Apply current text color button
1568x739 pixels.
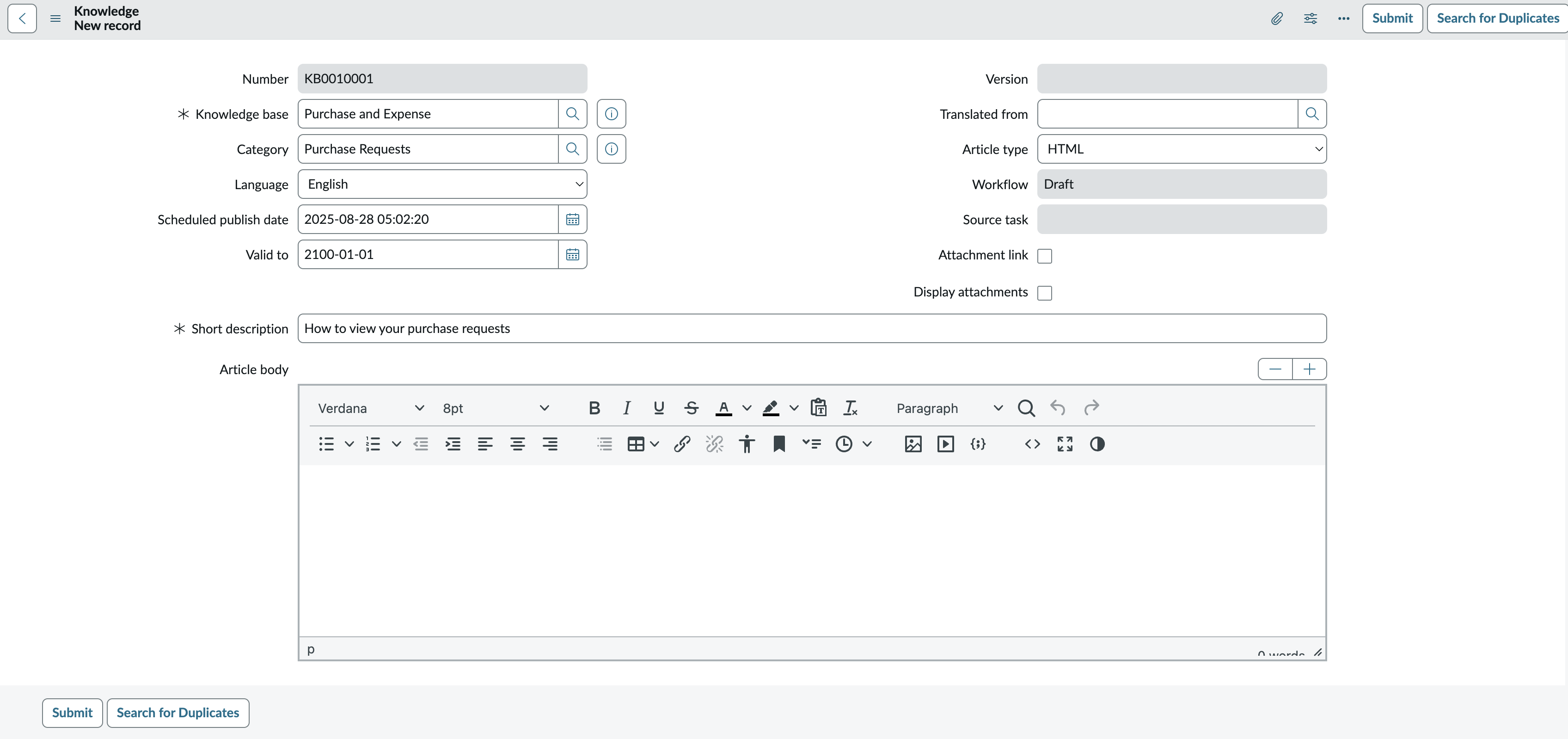tap(723, 408)
